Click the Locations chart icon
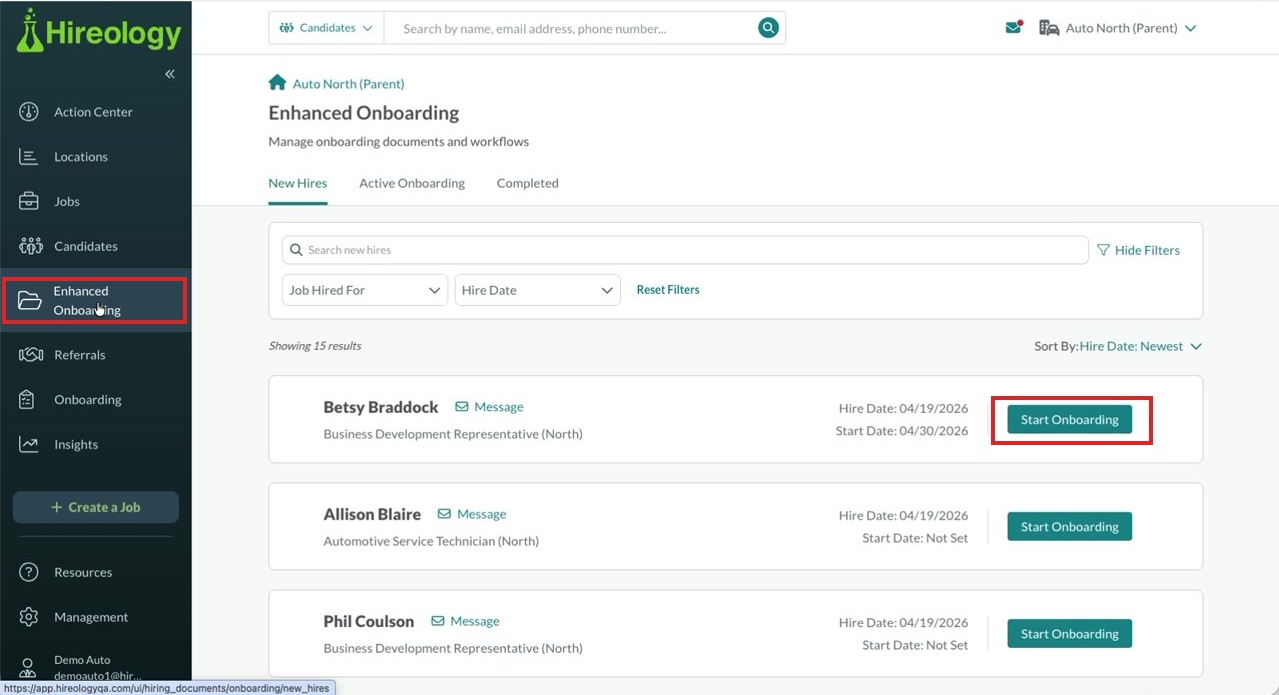Image resolution: width=1279 pixels, height=695 pixels. pos(29,157)
